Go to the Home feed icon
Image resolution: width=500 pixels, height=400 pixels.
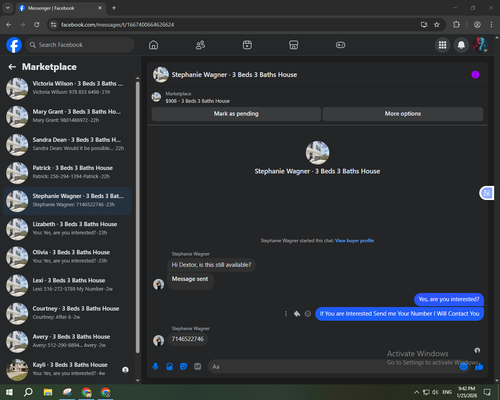(153, 45)
